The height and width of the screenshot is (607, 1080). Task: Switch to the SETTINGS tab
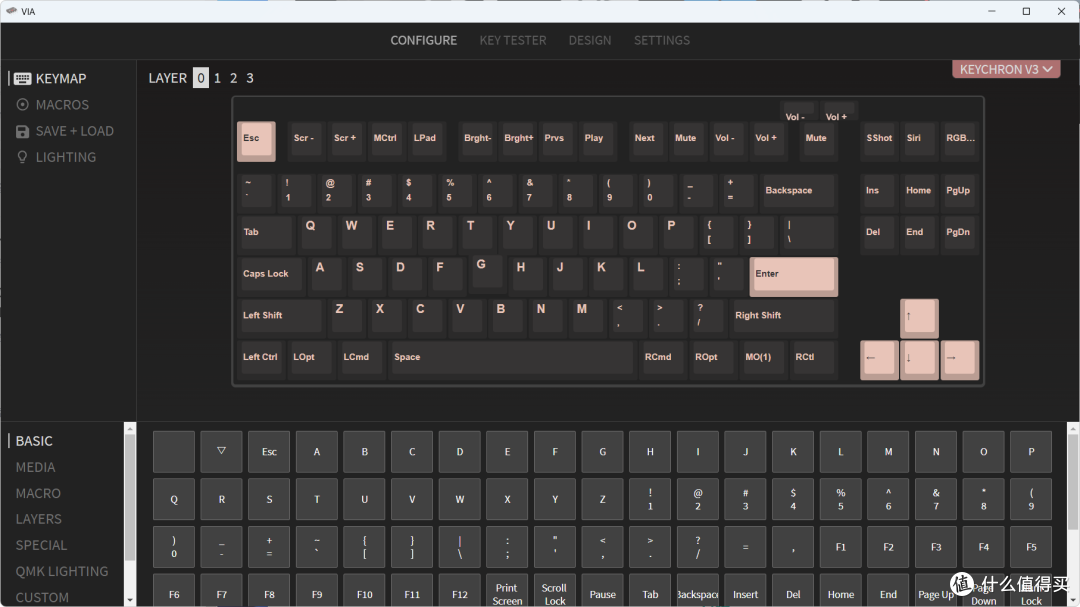pos(661,40)
